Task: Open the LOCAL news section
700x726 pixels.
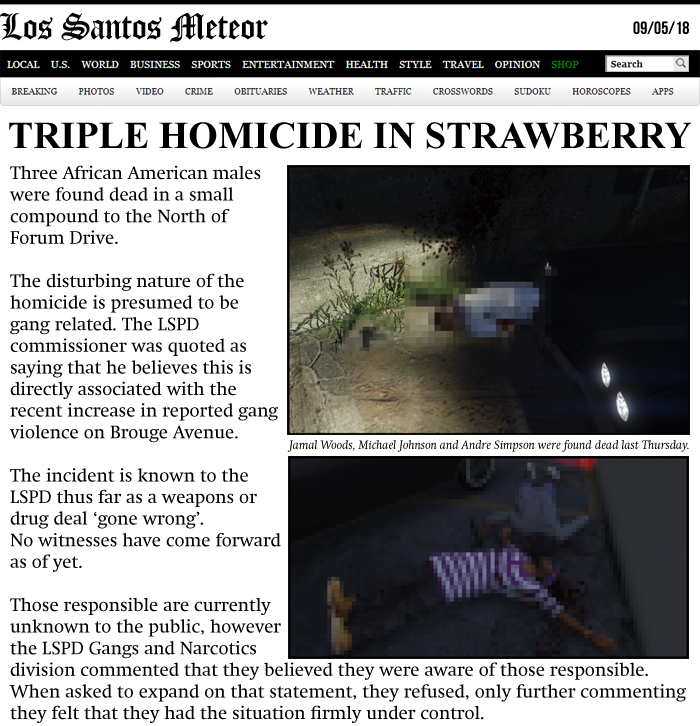Action: (23, 64)
